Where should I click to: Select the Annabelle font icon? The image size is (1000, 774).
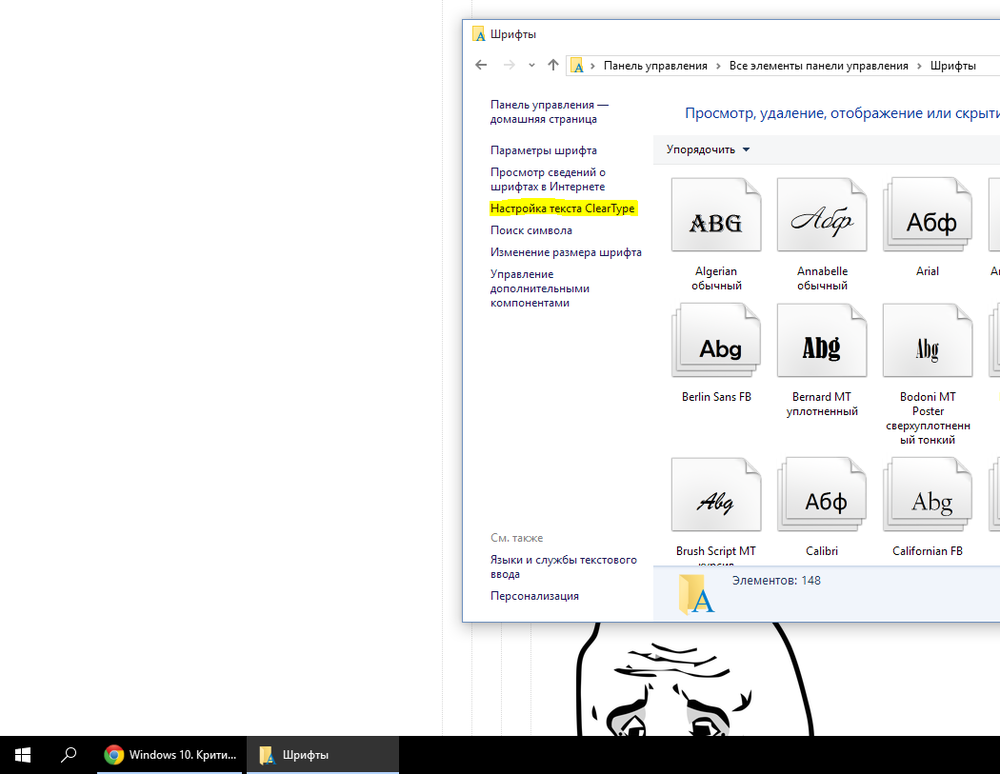pos(822,216)
